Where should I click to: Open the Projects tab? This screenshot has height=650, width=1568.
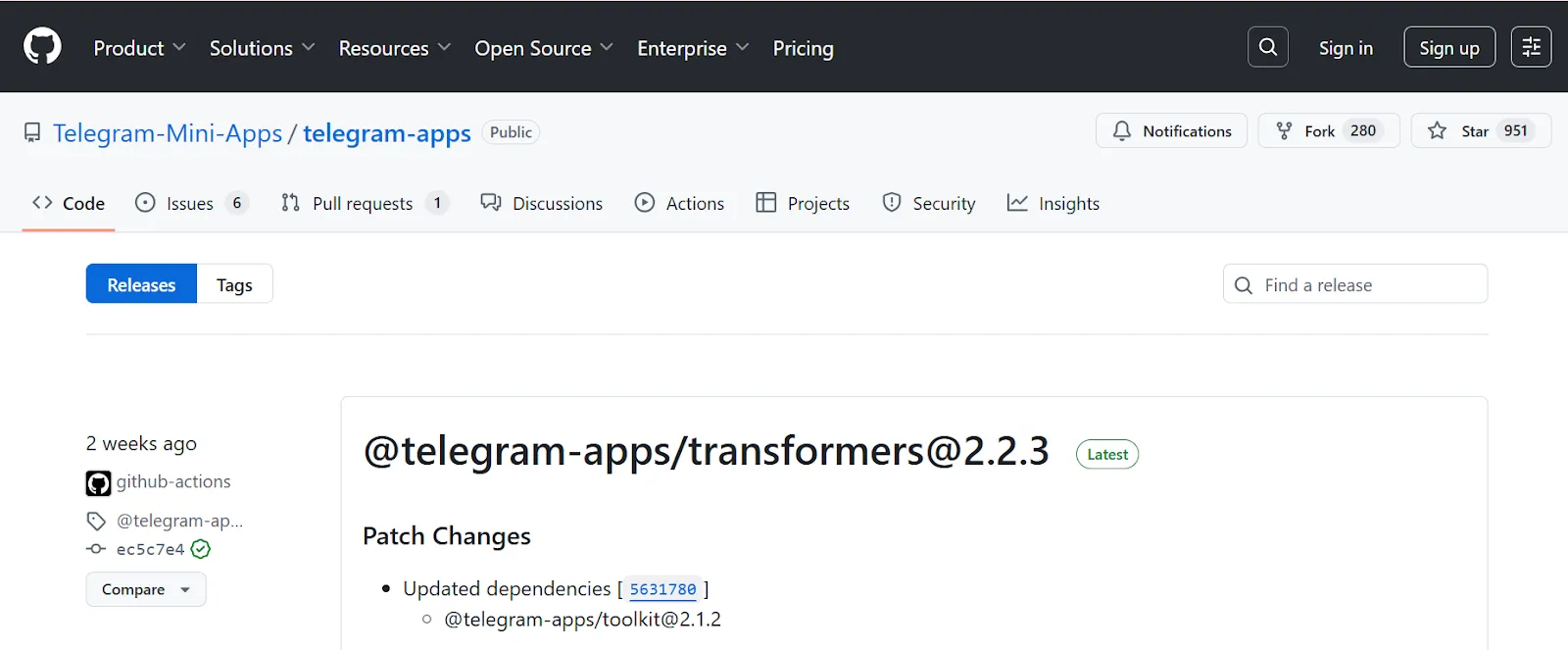coord(804,203)
